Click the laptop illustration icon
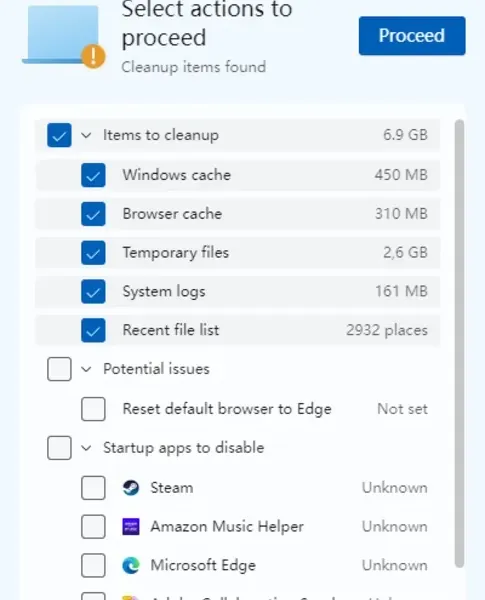This screenshot has height=600, width=485. (63, 35)
